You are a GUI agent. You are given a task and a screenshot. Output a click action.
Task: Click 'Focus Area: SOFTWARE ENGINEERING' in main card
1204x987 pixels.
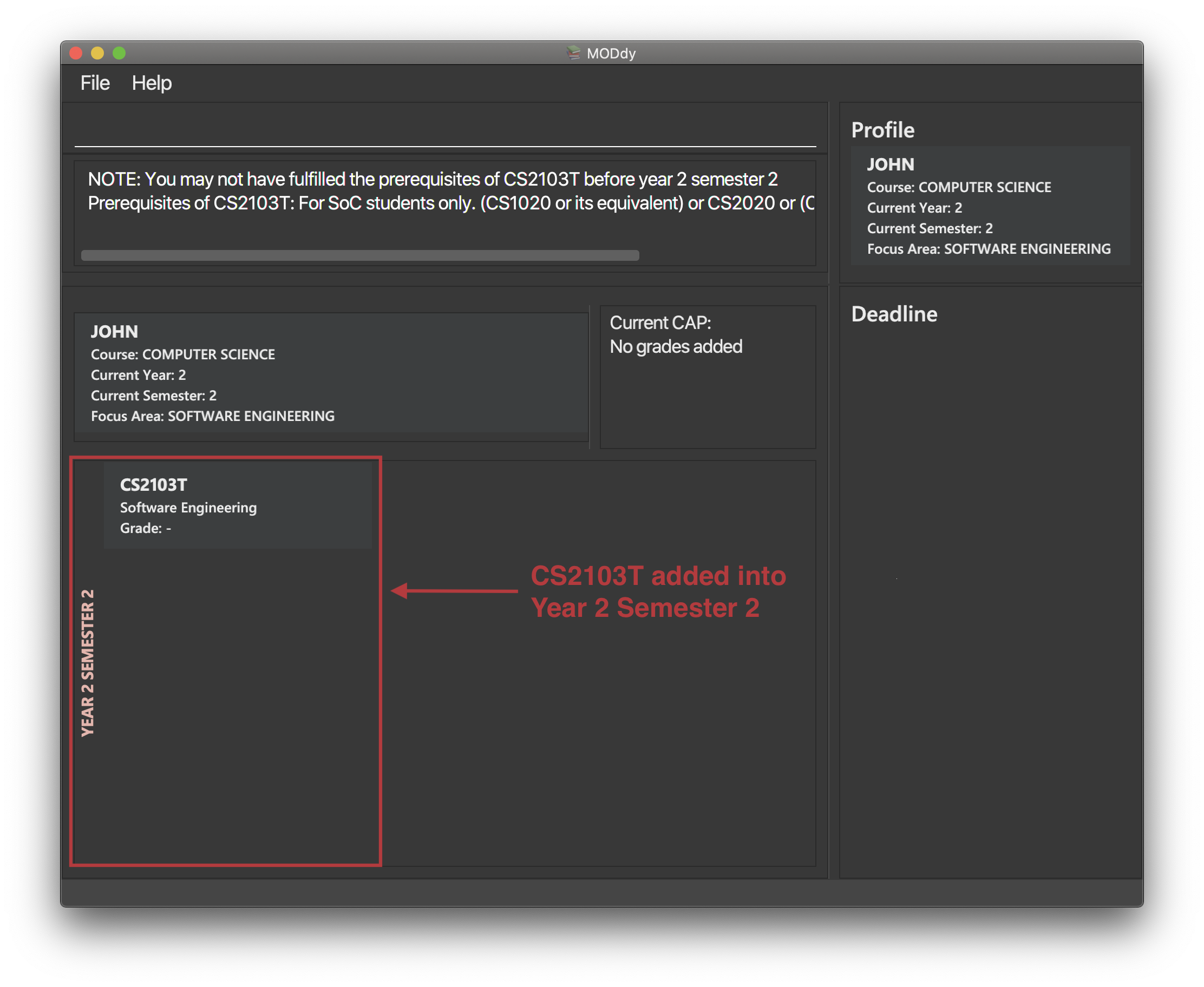(212, 416)
